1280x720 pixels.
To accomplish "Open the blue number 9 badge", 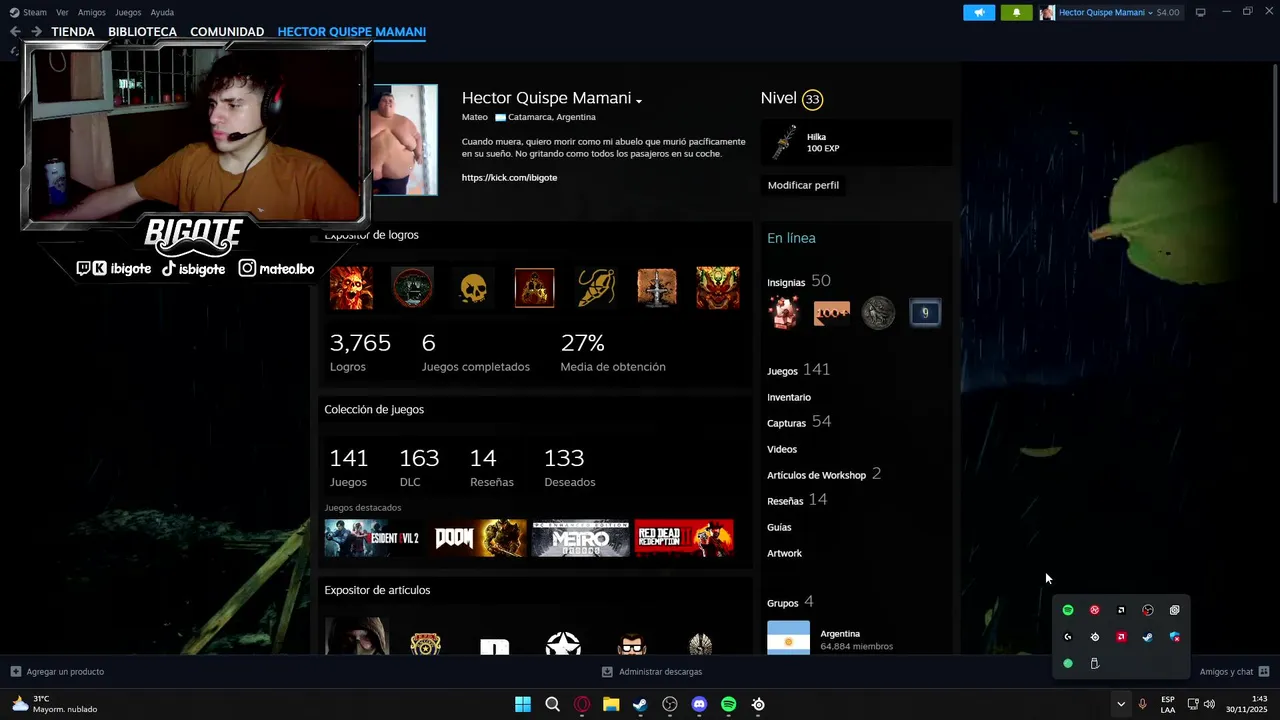I will tap(925, 313).
